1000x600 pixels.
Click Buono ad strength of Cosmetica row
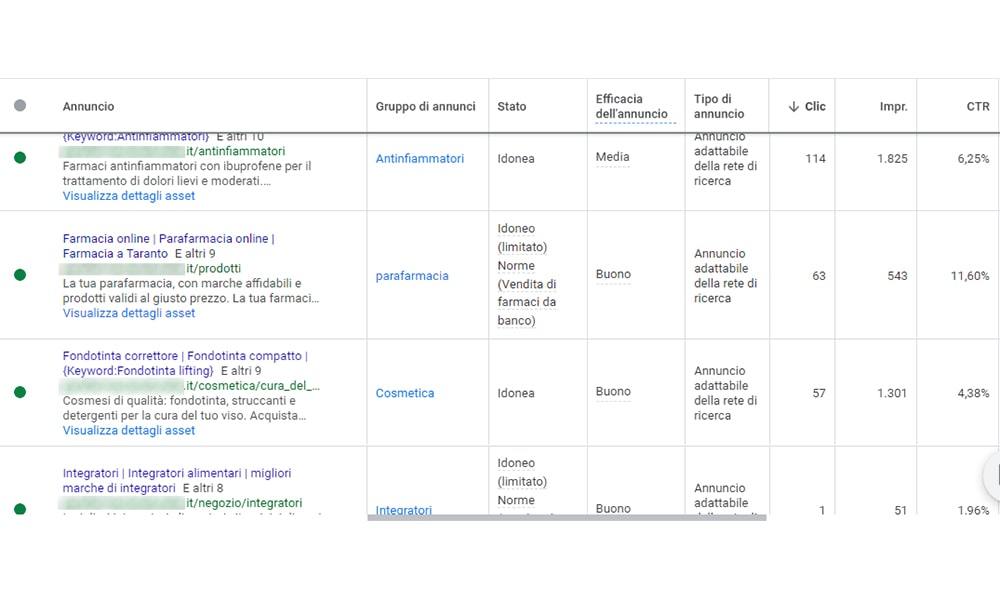click(613, 391)
